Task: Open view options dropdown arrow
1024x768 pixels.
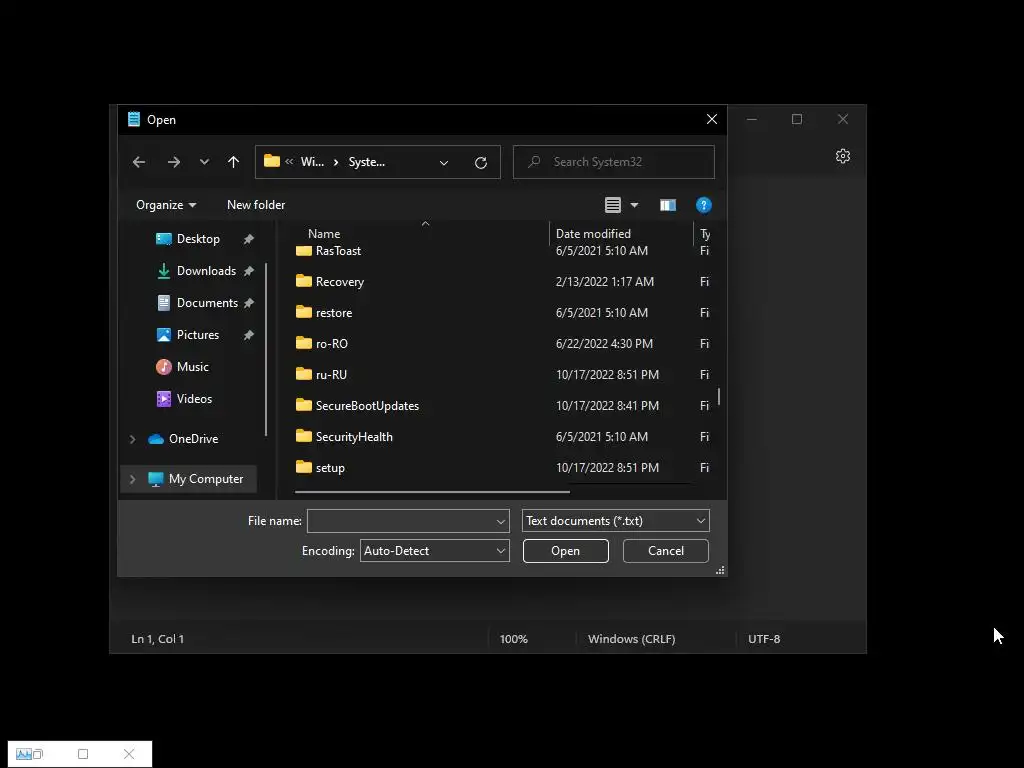Action: [634, 205]
